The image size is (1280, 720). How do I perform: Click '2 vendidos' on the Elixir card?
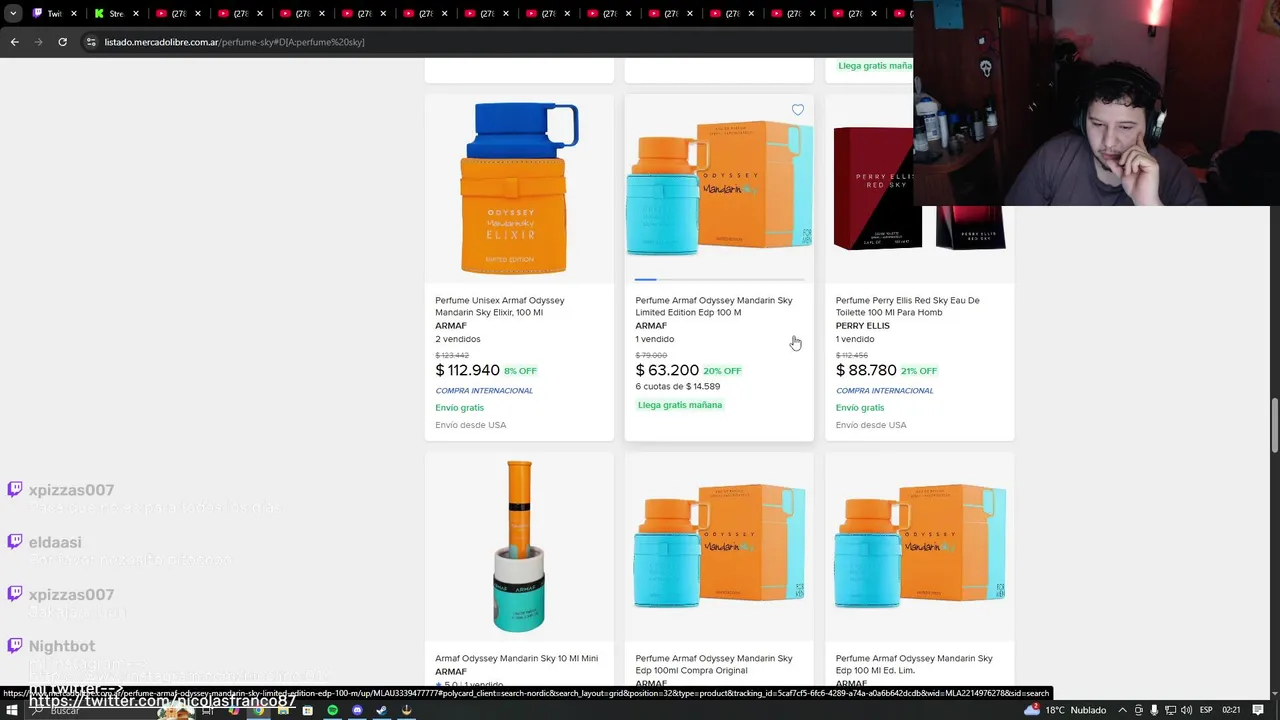458,339
